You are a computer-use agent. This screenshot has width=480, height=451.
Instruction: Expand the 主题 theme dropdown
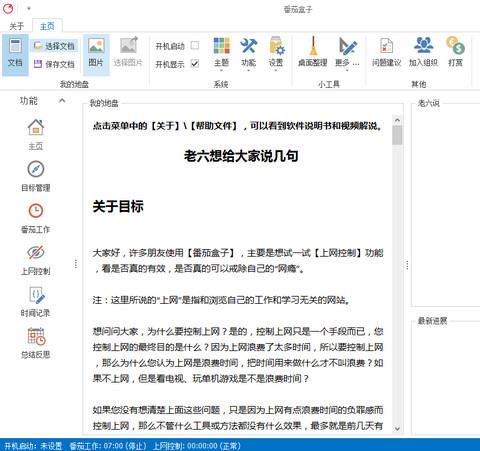221,53
